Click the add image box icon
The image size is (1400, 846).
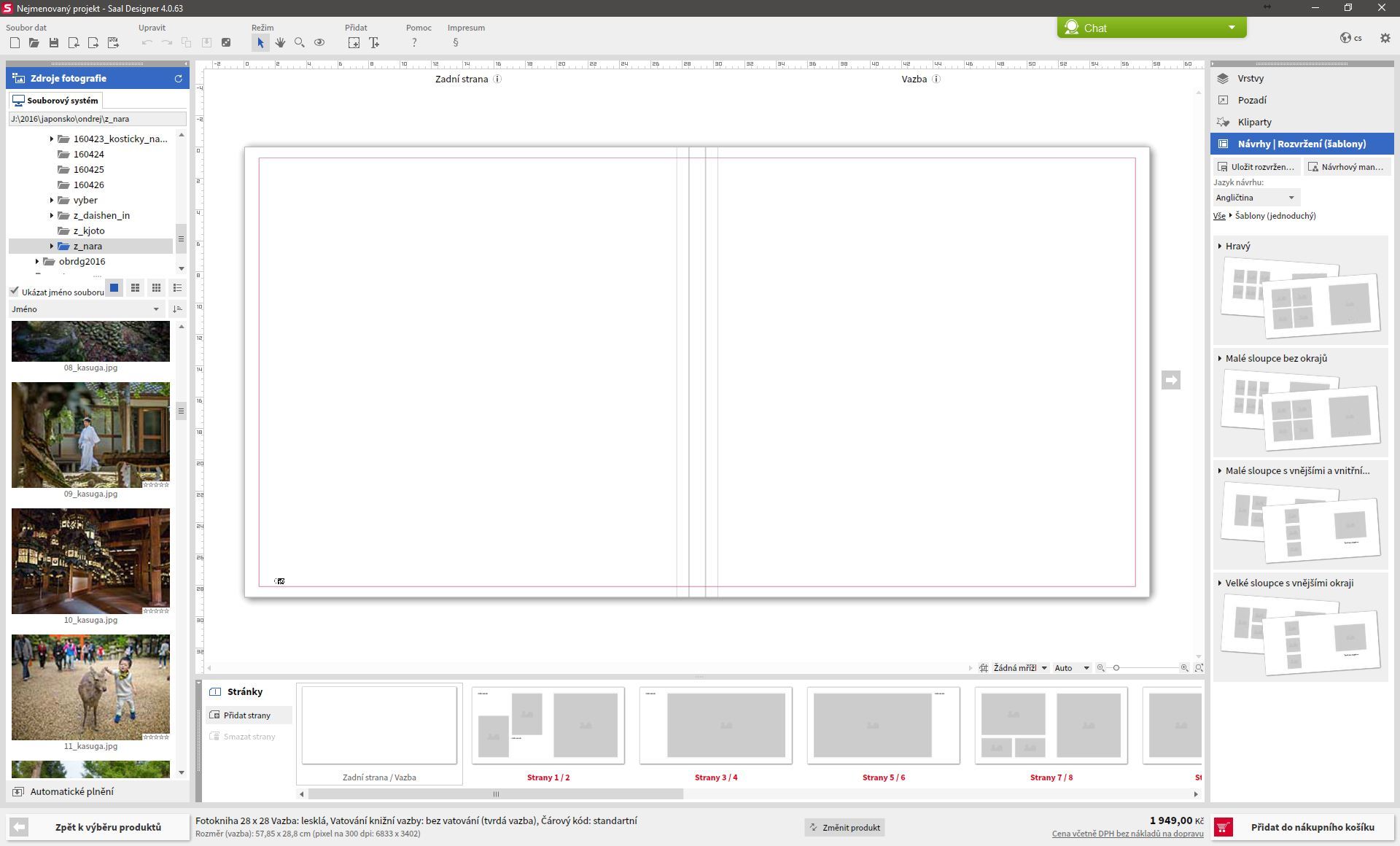(x=354, y=43)
